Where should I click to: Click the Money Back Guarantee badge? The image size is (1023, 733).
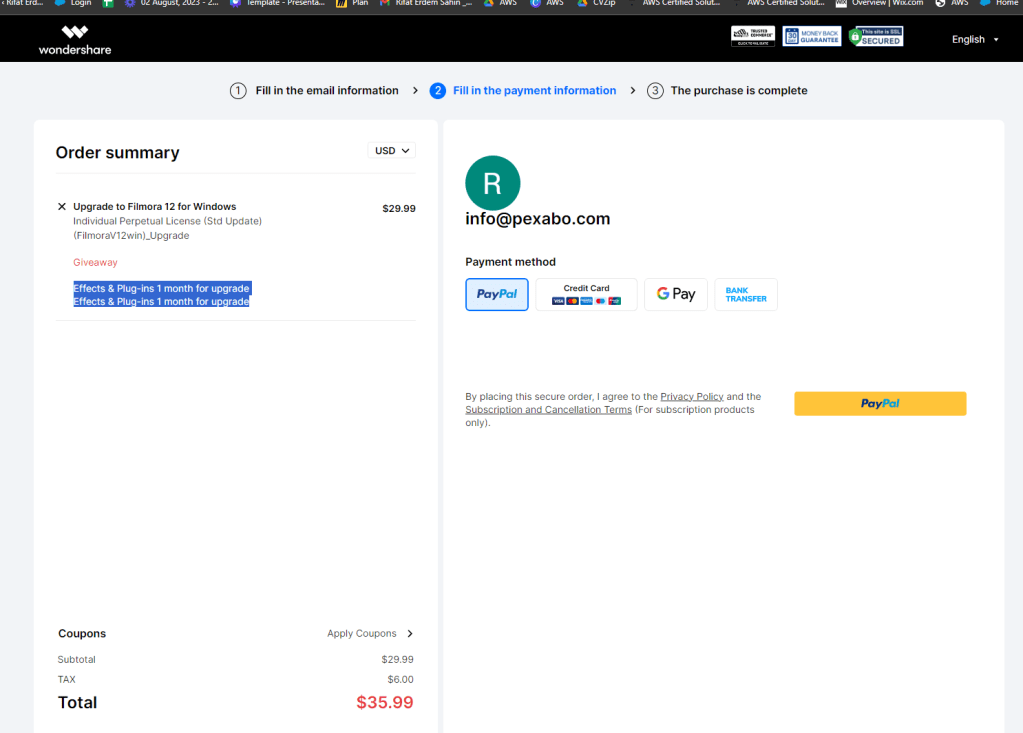812,37
